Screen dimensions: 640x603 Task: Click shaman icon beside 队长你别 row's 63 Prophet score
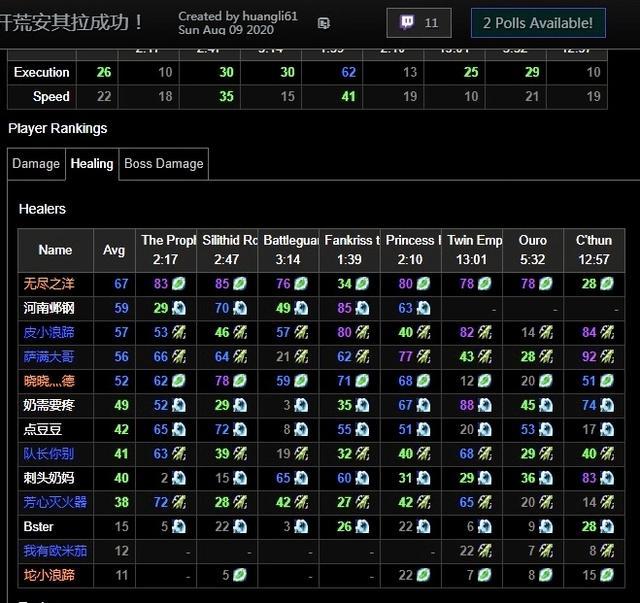point(179,454)
